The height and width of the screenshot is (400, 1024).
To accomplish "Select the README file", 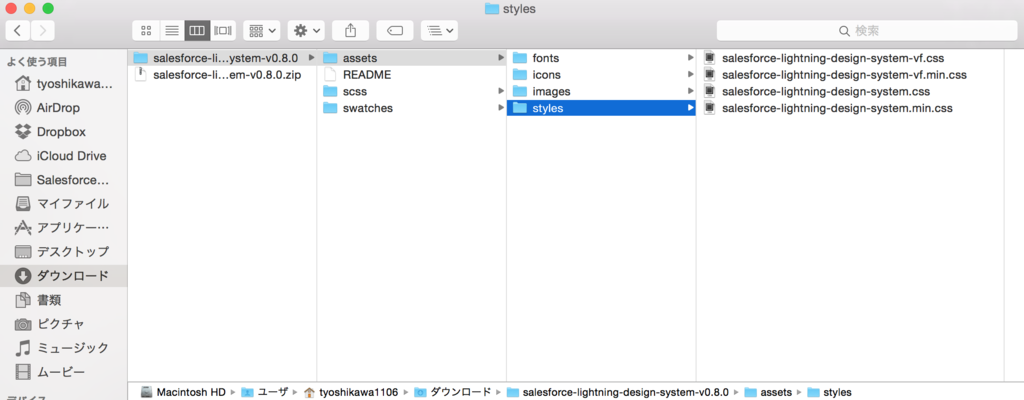I will 411,75.
